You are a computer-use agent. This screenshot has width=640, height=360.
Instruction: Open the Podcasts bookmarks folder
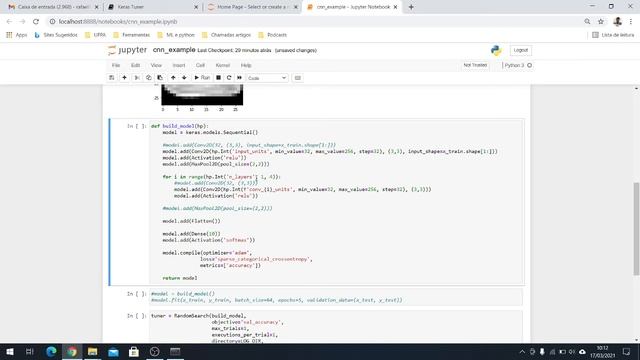(273, 35)
